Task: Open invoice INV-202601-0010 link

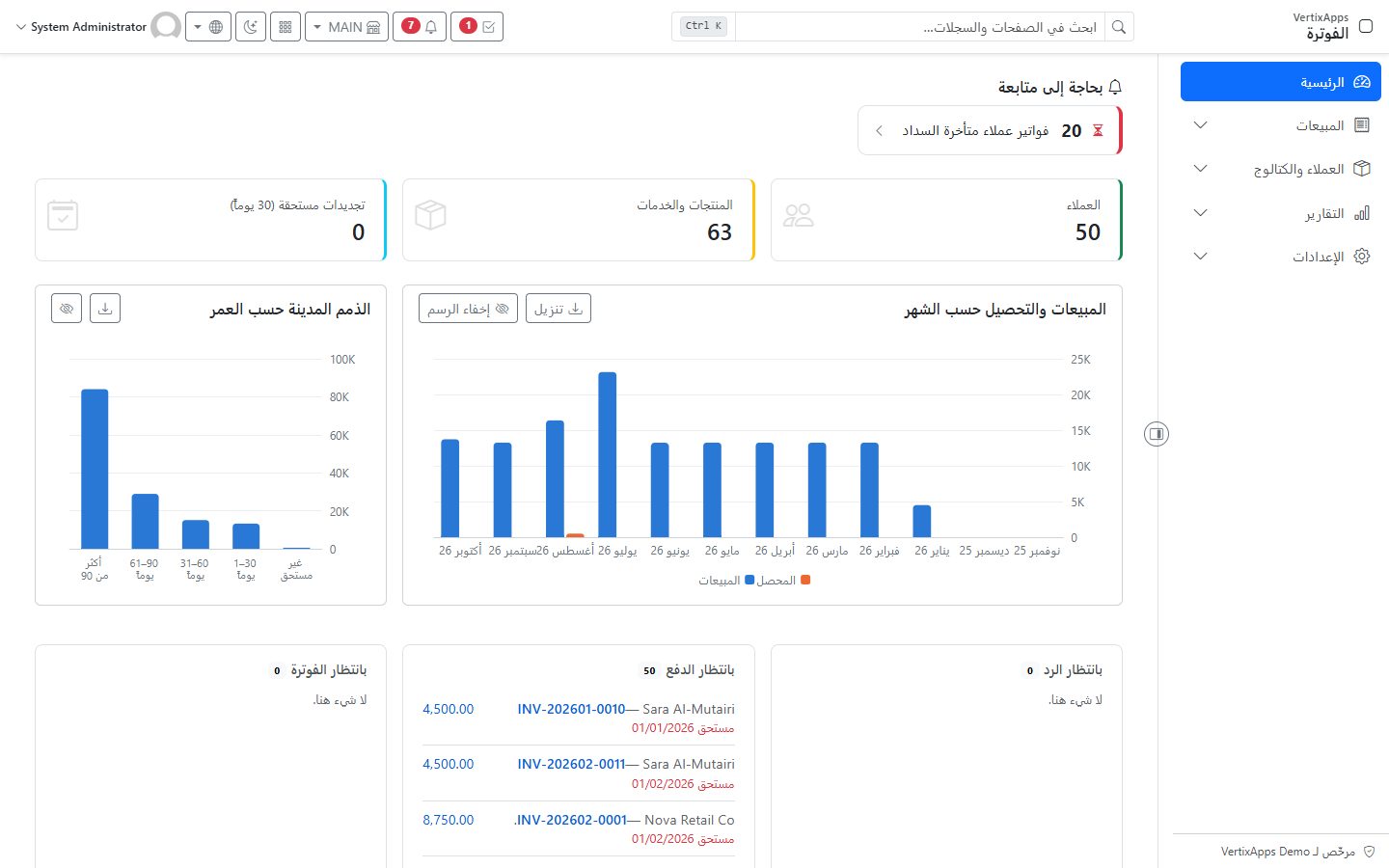Action: pos(571,709)
